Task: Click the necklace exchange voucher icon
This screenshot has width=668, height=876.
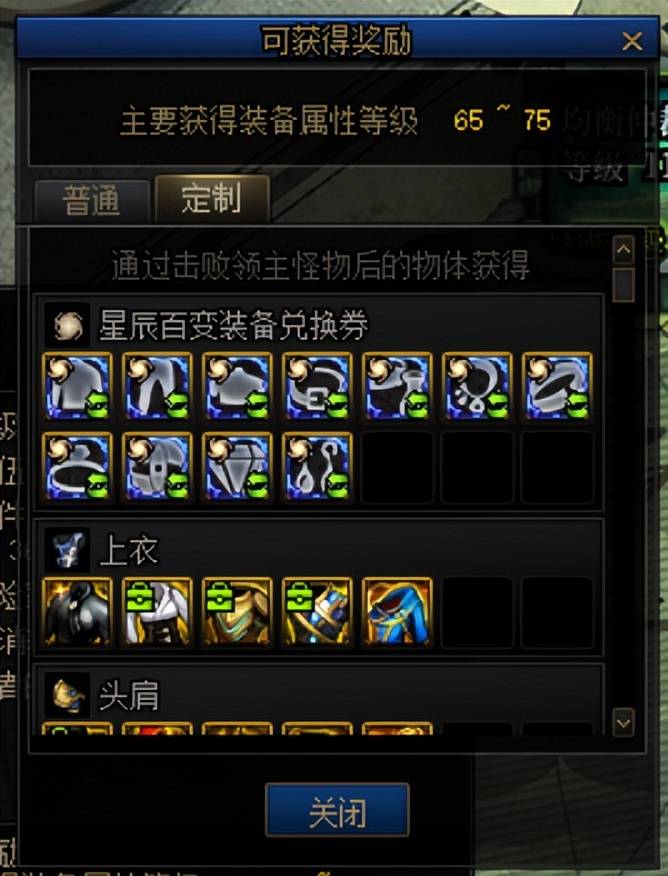Action: (477, 386)
